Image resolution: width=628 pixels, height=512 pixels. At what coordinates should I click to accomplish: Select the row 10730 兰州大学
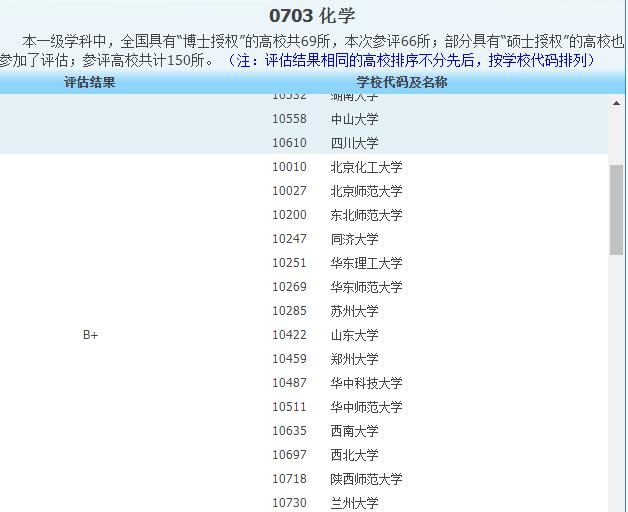(325, 503)
